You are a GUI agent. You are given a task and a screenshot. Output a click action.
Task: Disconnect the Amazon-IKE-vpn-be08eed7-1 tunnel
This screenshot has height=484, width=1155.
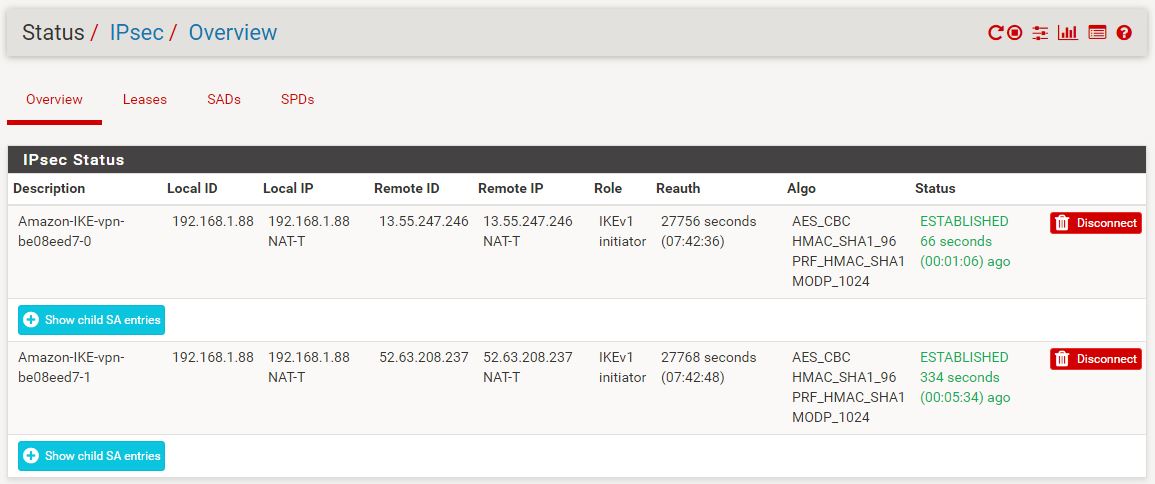[1095, 359]
